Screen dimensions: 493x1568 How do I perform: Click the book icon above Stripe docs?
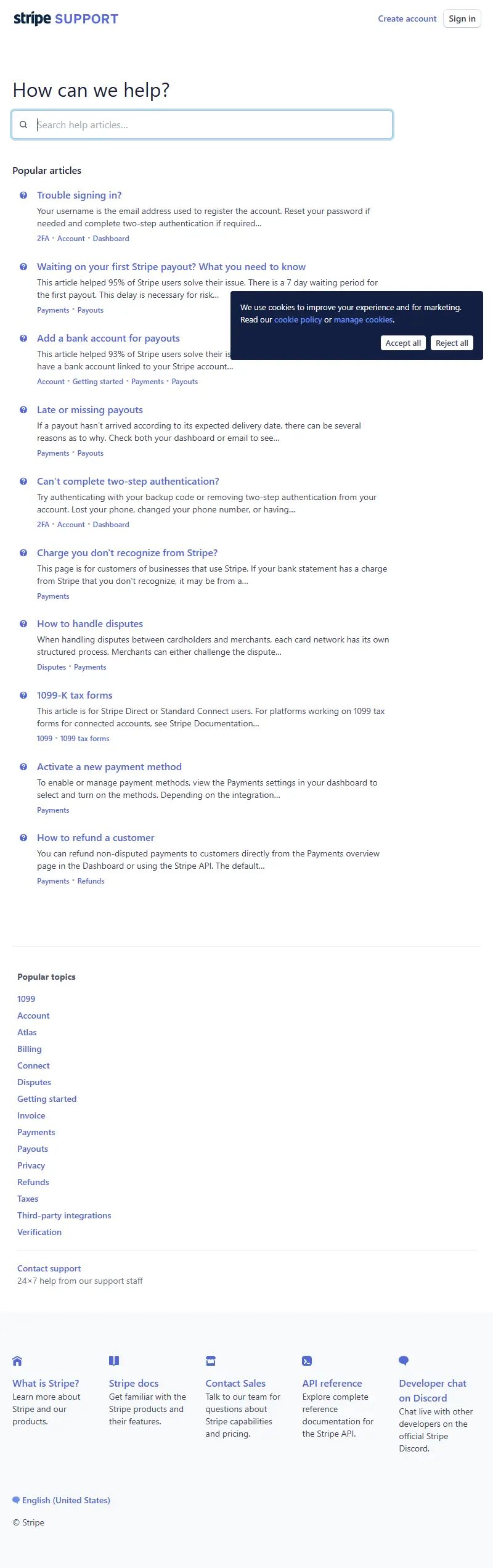pos(114,1361)
